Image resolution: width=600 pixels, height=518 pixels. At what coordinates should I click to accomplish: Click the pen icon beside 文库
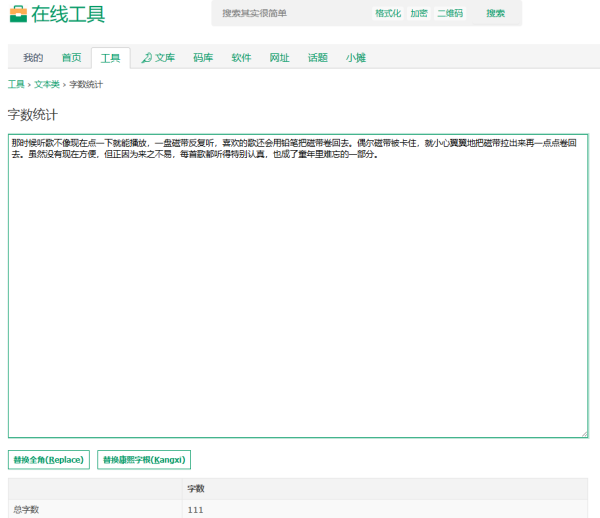[x=147, y=58]
